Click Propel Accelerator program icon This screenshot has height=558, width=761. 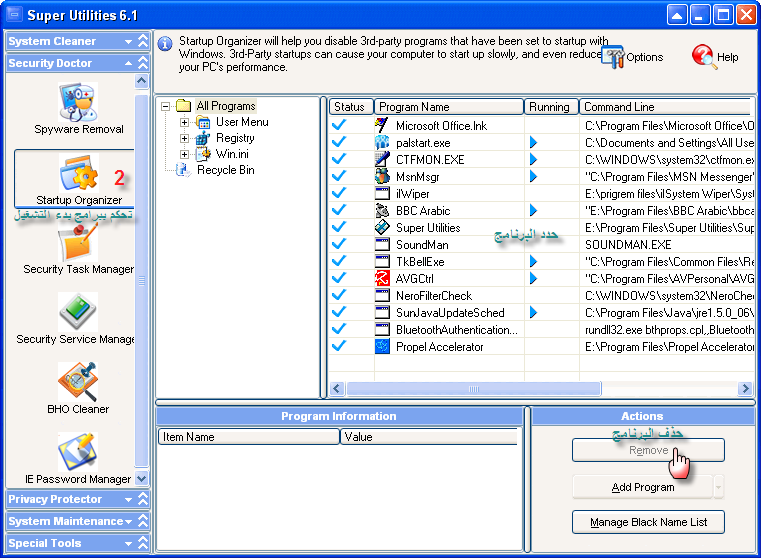(x=382, y=346)
